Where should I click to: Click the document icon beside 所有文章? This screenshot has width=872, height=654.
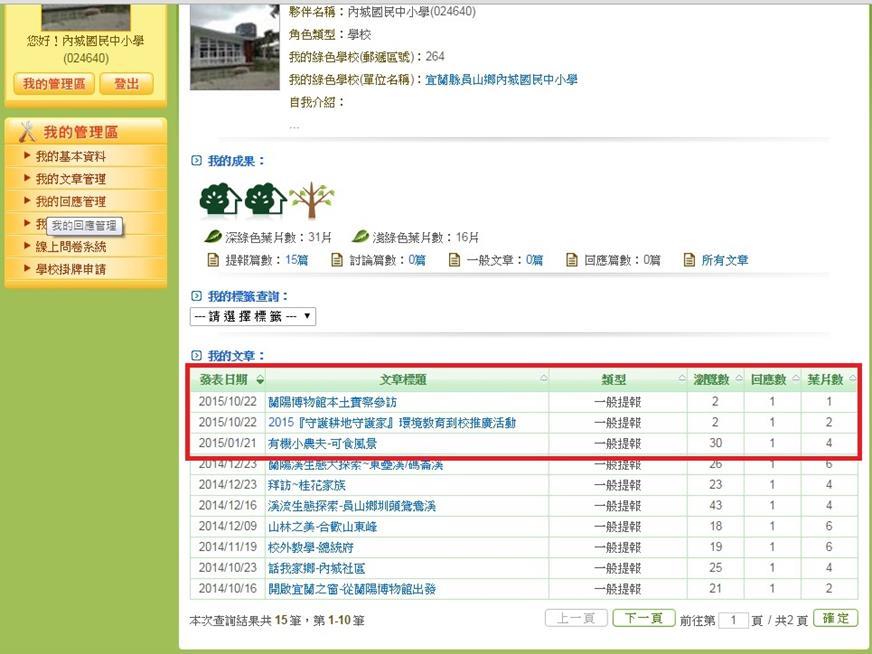(689, 260)
